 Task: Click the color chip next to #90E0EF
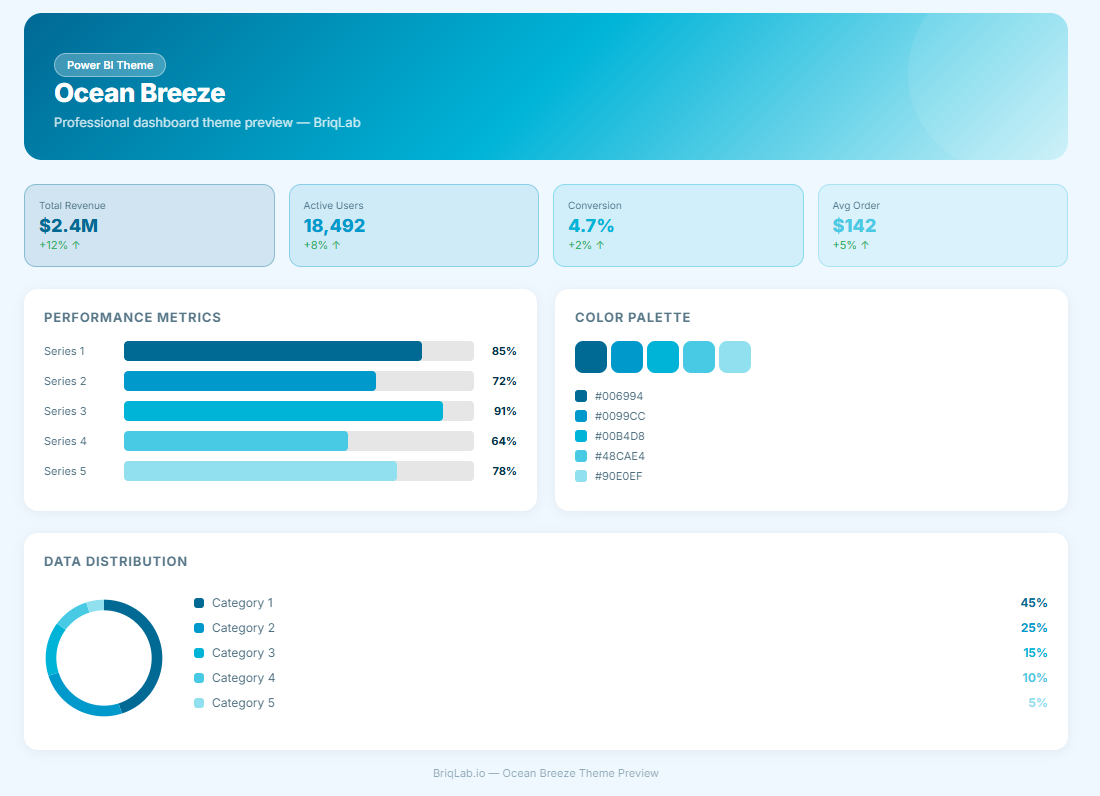pyautogui.click(x=581, y=476)
